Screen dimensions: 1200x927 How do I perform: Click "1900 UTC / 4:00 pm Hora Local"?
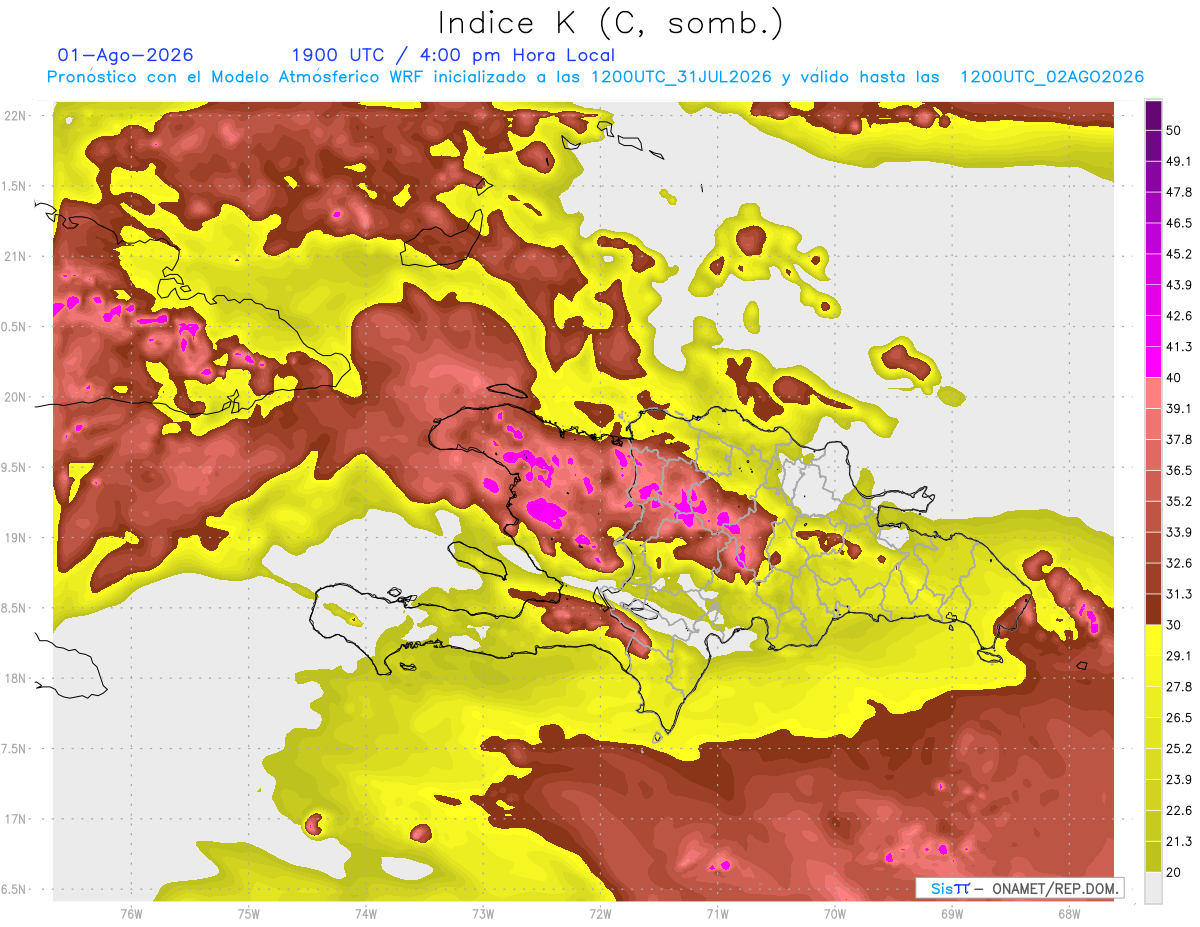coord(453,55)
